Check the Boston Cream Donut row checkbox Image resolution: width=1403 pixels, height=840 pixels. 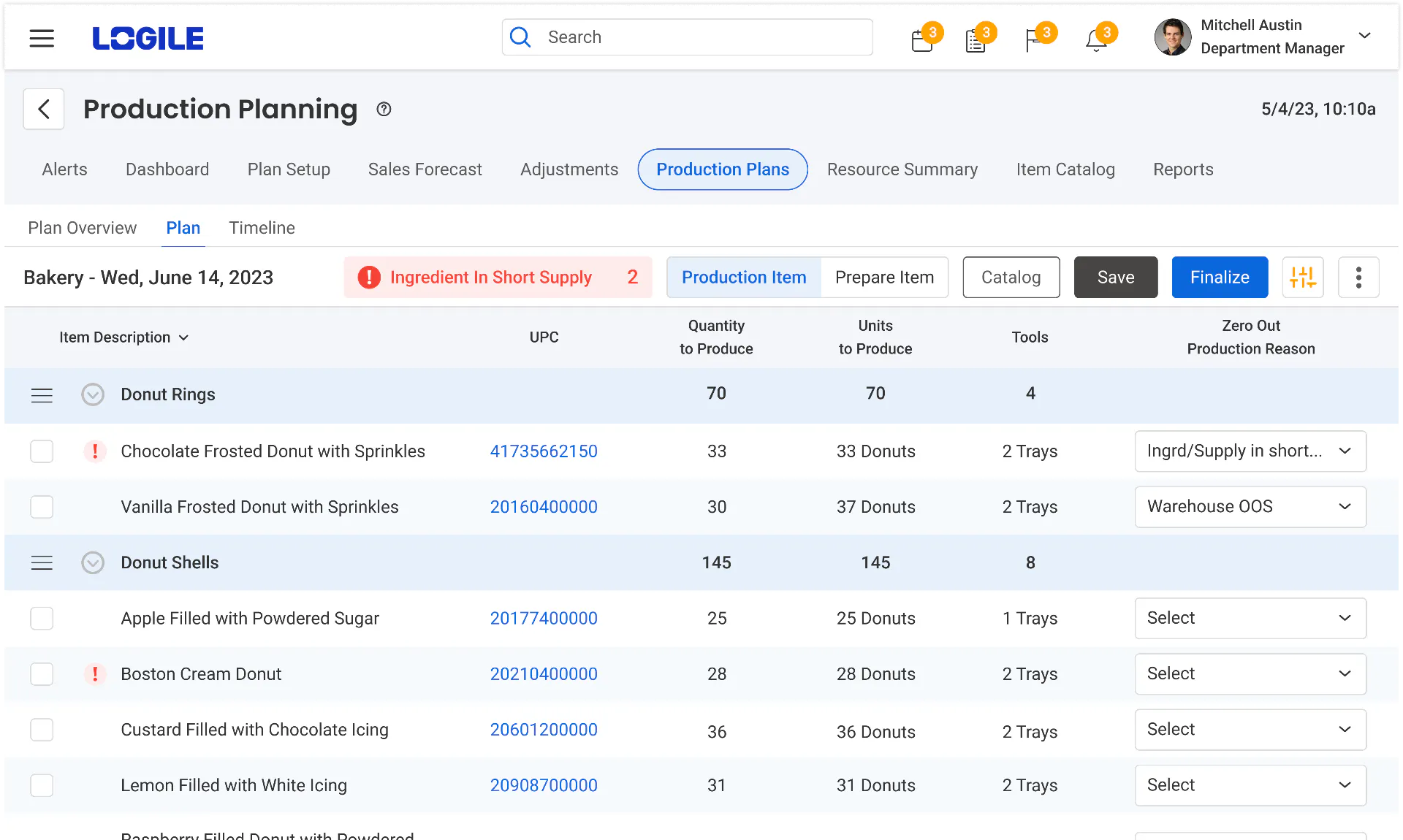pyautogui.click(x=42, y=674)
